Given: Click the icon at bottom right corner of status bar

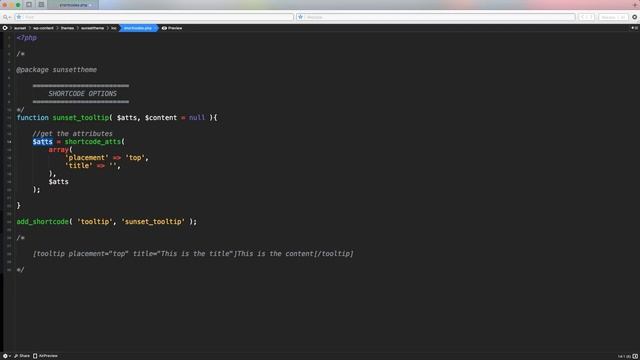Looking at the screenshot, I should point(635,356).
